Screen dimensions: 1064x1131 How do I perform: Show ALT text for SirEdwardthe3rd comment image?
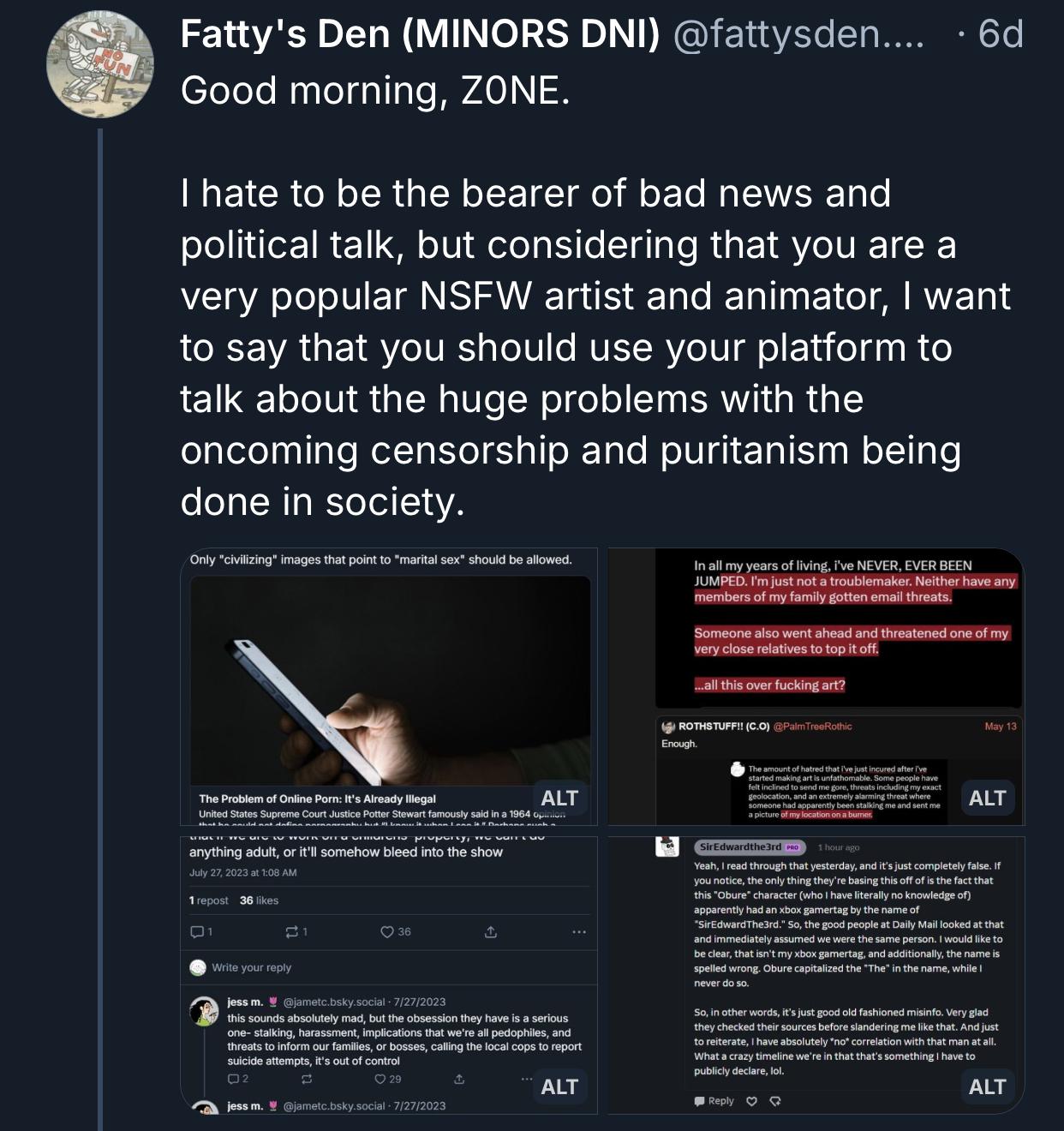click(x=987, y=1086)
